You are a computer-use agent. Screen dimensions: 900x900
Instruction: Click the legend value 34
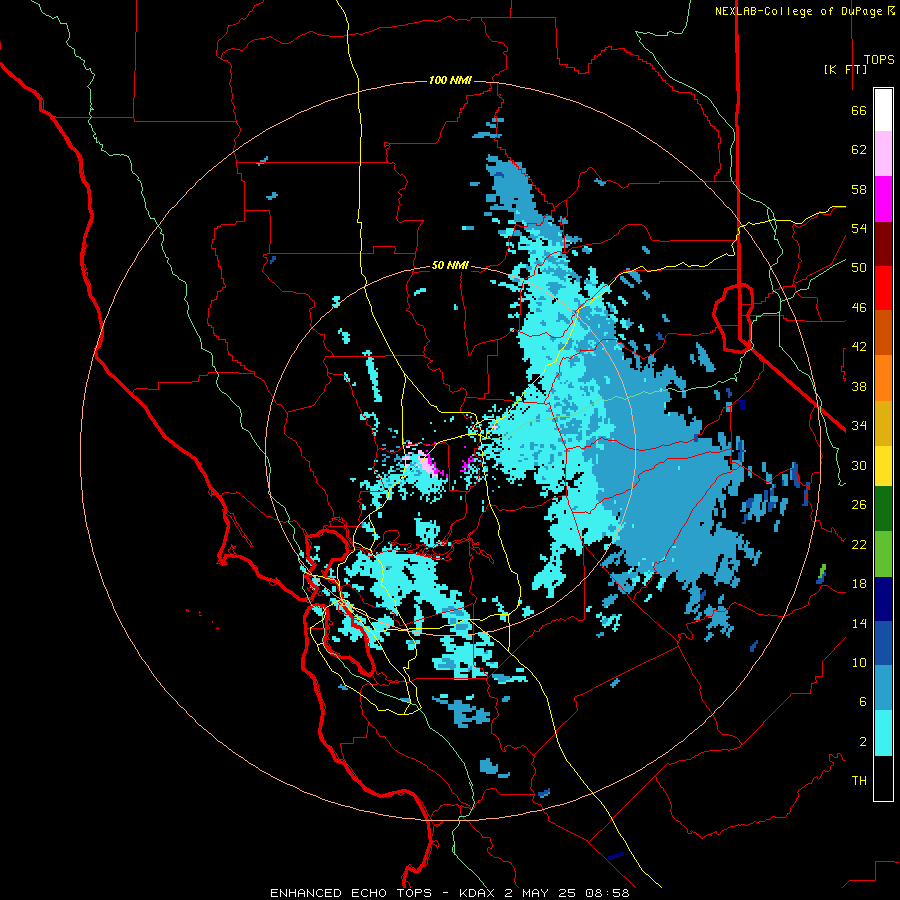[x=859, y=426]
